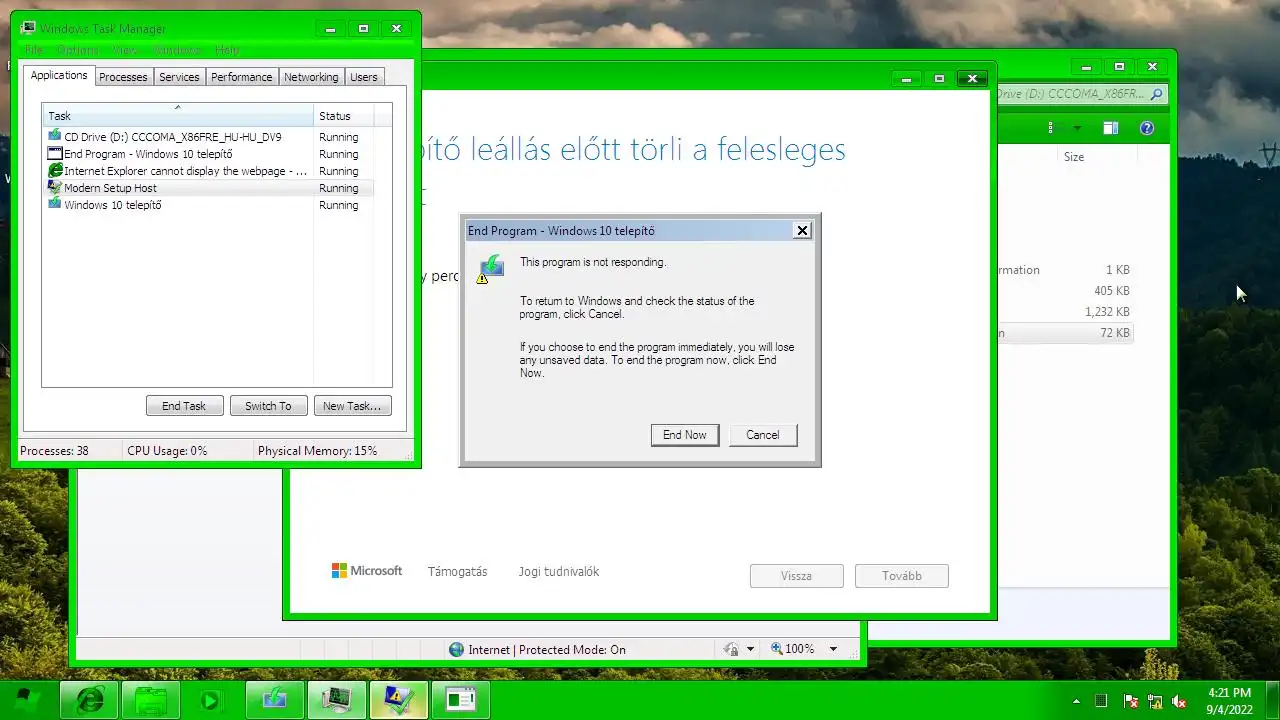Viewport: 1280px width, 720px height.
Task: Click Internet Explorer on the taskbar
Action: (x=89, y=700)
